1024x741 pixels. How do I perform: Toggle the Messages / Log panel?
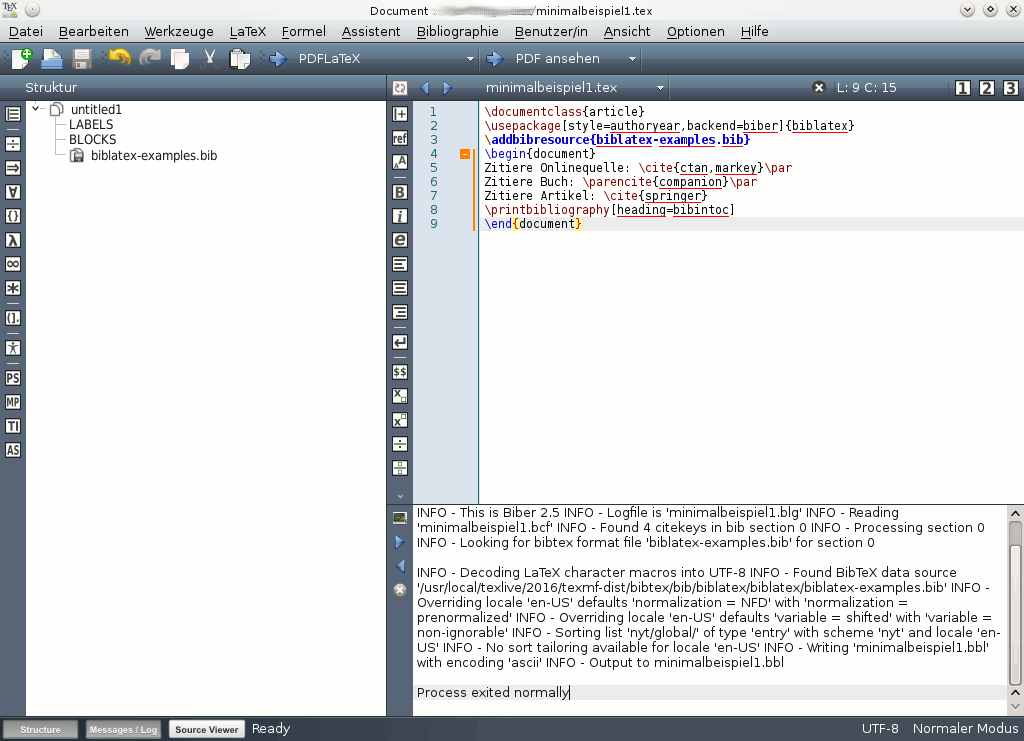point(123,729)
